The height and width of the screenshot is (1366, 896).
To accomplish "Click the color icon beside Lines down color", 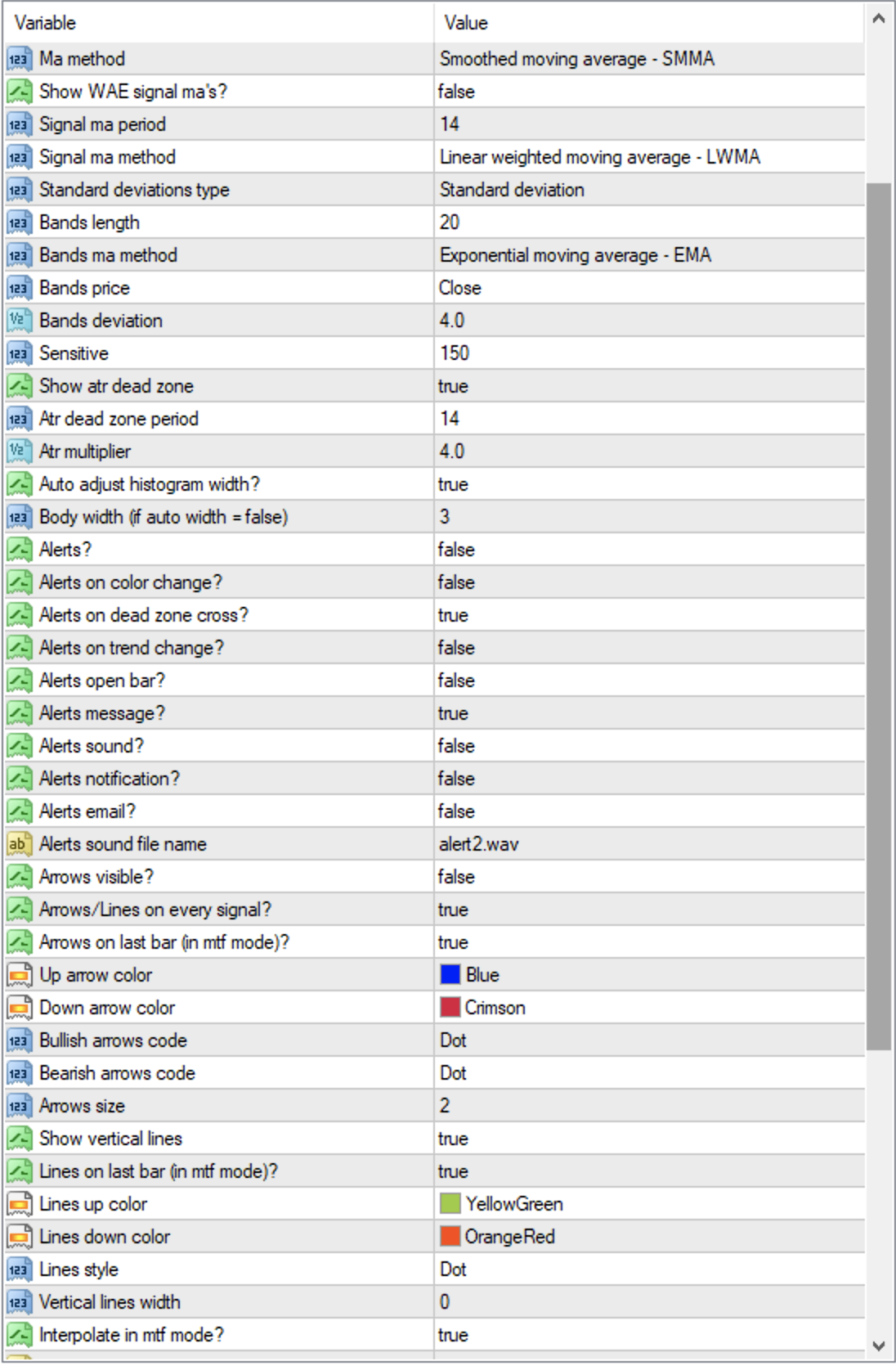I will [19, 1237].
